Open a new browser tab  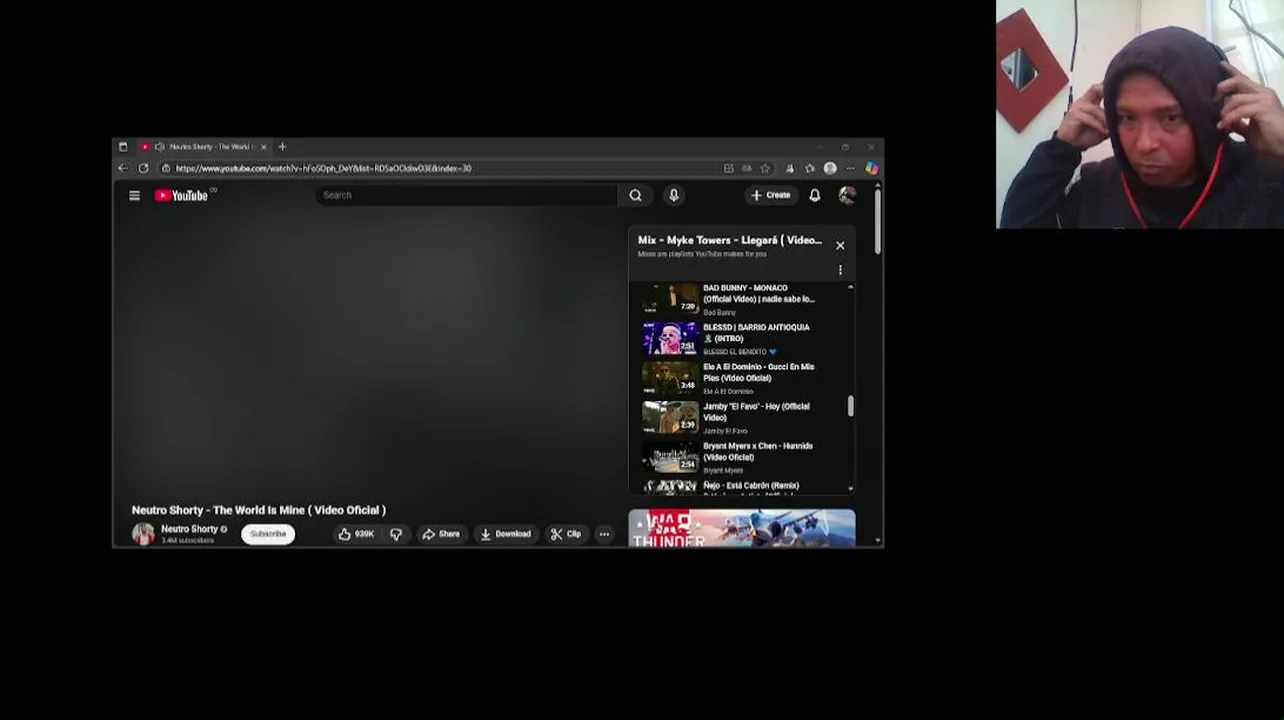(282, 147)
